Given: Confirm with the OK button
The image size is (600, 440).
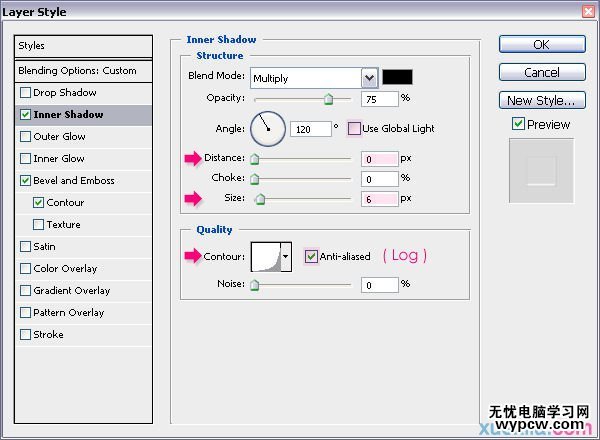Looking at the screenshot, I should [x=542, y=44].
